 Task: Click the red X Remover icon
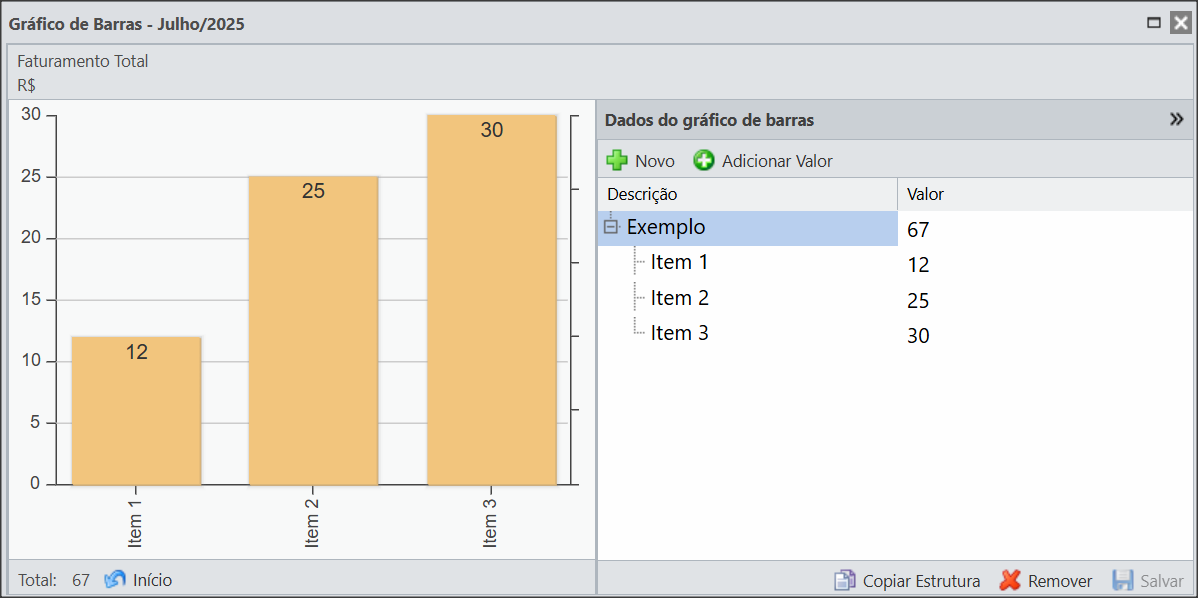(x=1010, y=580)
